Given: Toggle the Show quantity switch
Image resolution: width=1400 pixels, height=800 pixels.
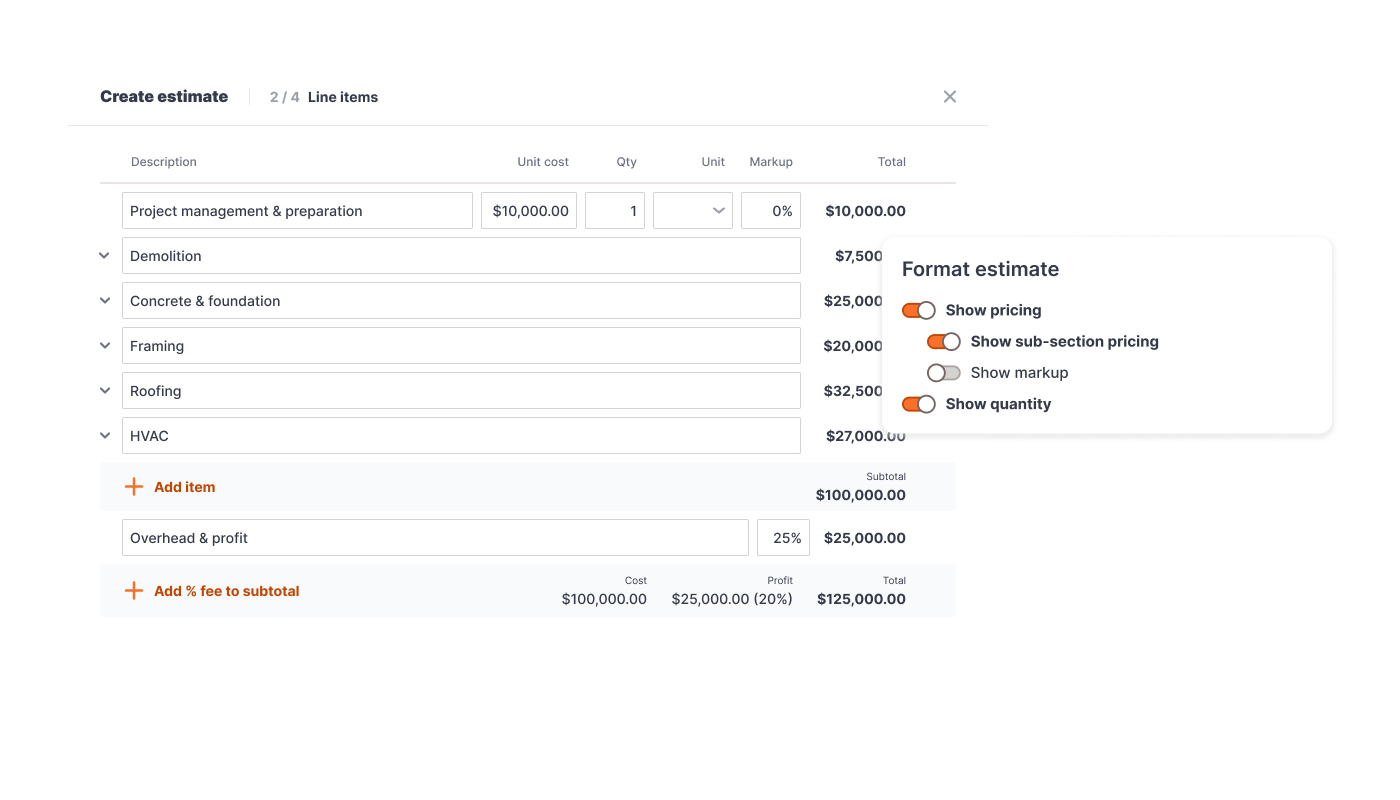Looking at the screenshot, I should (x=919, y=404).
